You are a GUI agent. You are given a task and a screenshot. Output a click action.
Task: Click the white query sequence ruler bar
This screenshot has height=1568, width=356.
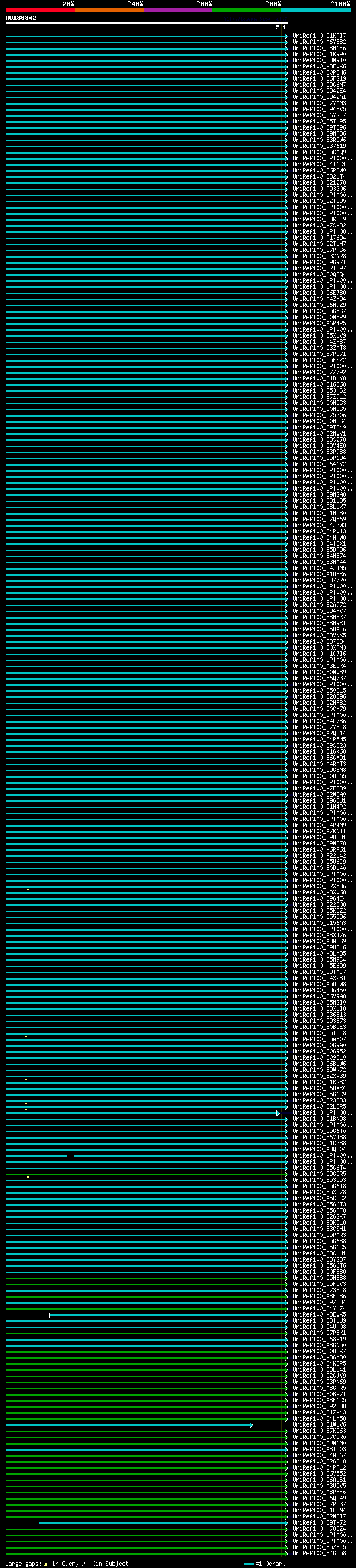click(x=147, y=23)
